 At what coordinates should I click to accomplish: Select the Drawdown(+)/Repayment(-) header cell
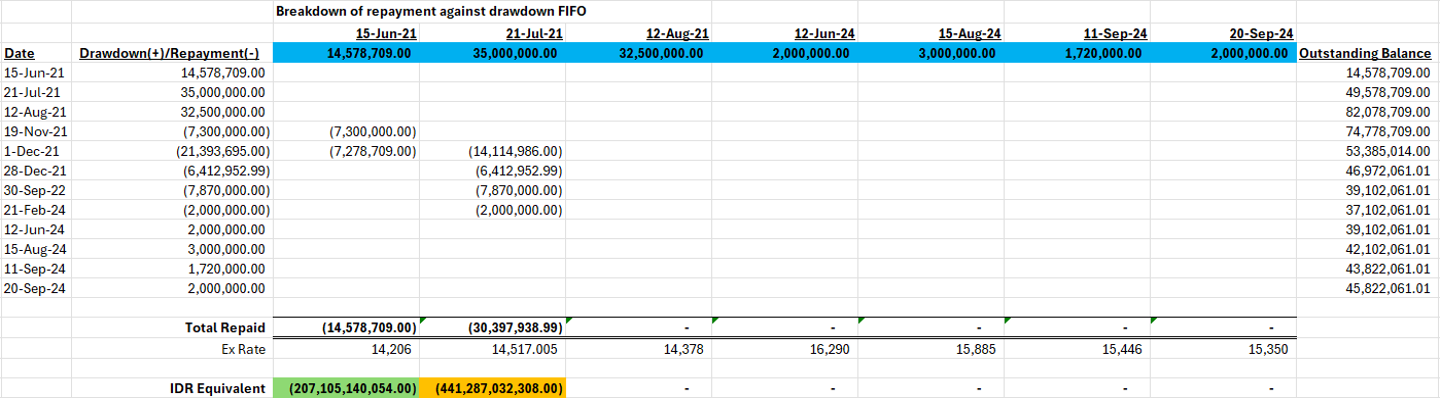tap(171, 53)
